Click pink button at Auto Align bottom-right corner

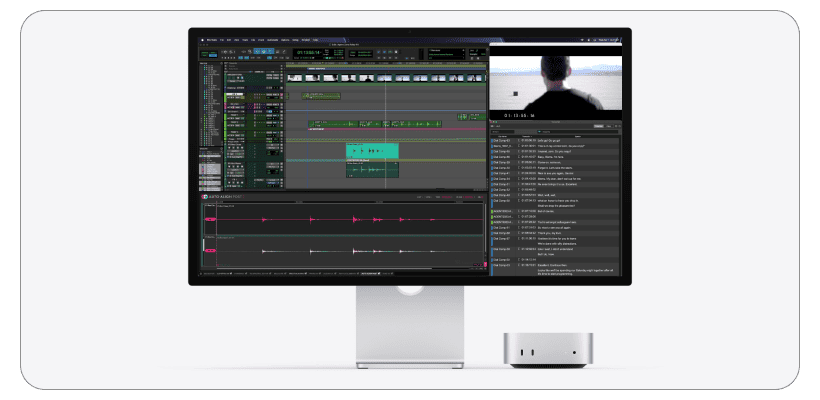pyautogui.click(x=485, y=264)
